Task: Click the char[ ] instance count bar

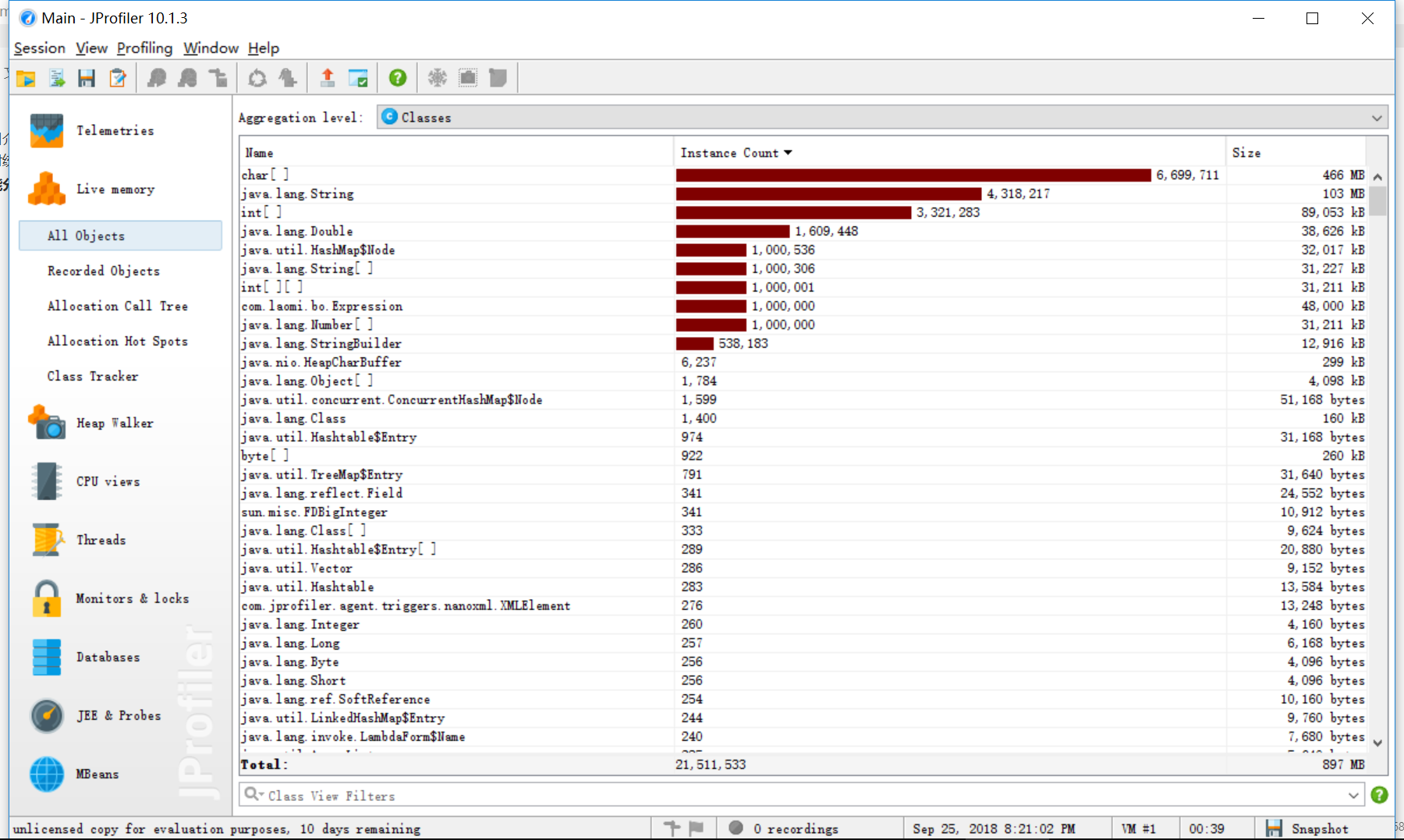Action: click(x=913, y=175)
